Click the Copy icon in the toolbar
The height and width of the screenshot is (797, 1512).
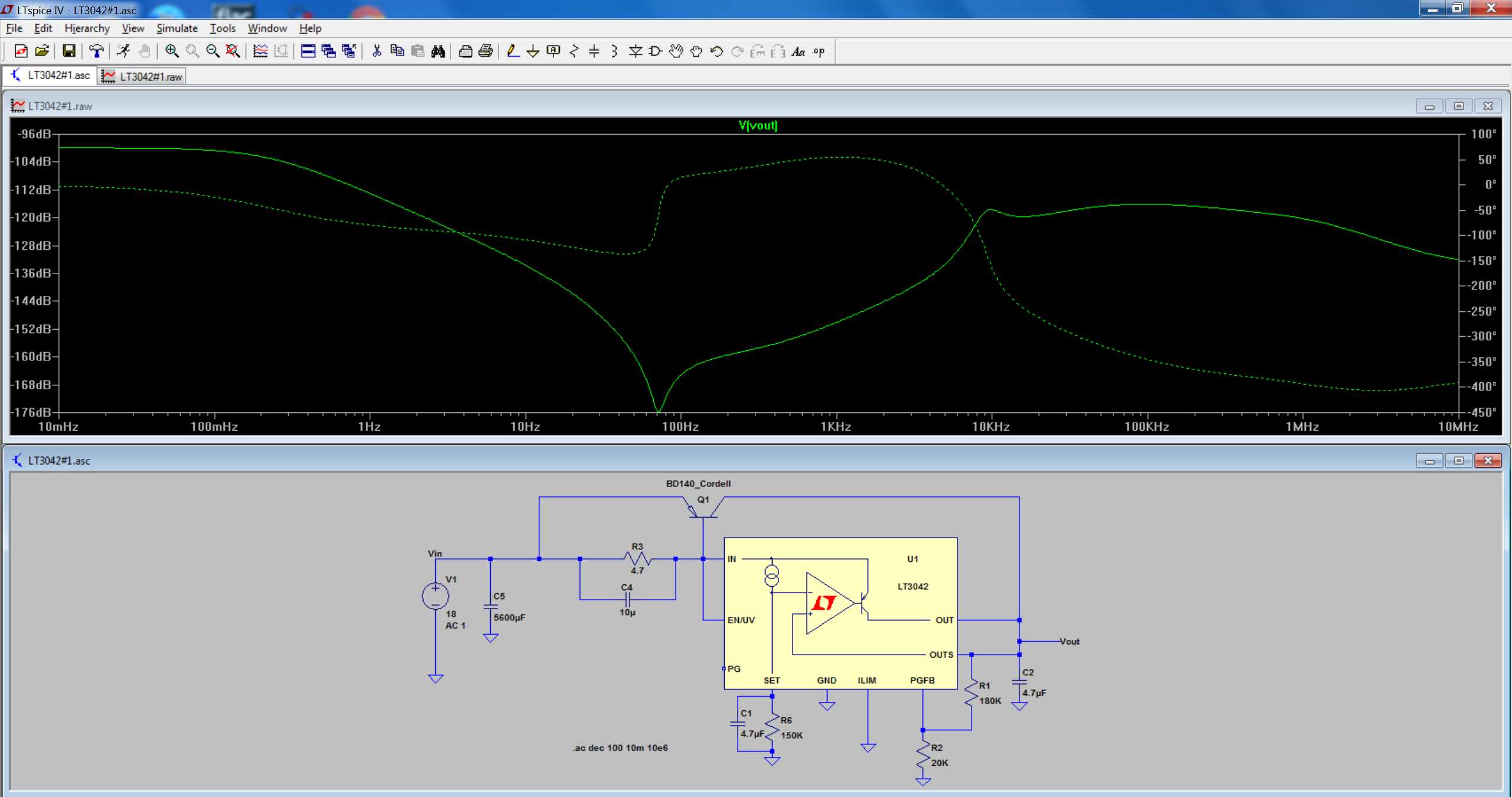[397, 51]
